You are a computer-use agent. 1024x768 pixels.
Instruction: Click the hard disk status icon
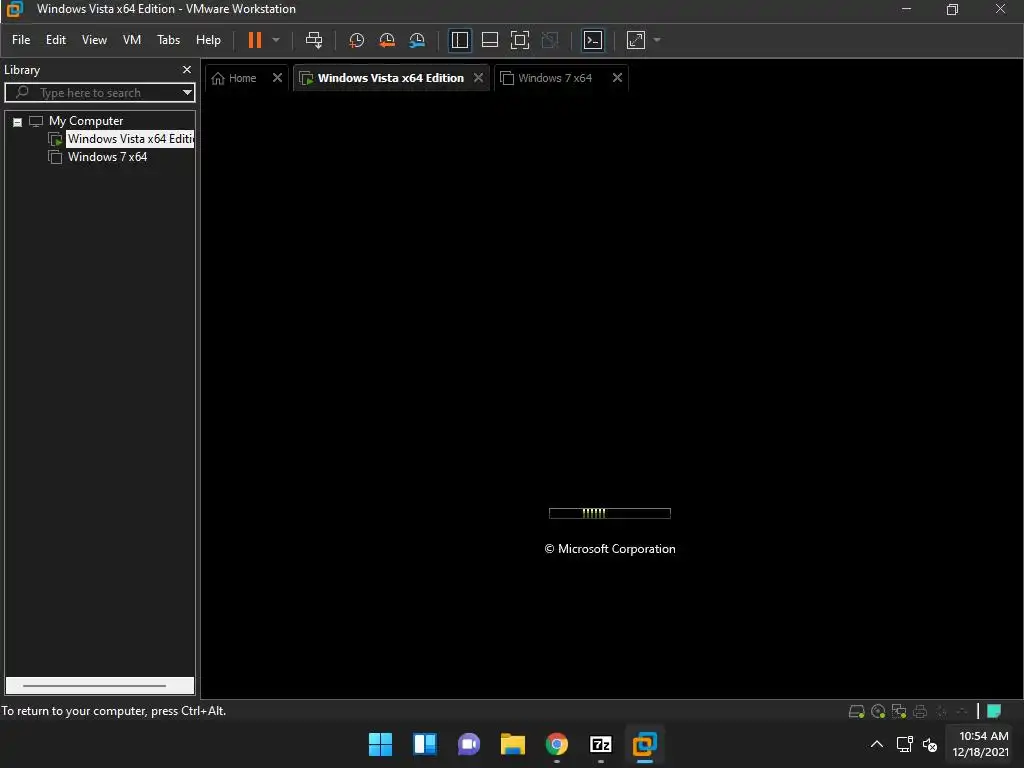856,712
